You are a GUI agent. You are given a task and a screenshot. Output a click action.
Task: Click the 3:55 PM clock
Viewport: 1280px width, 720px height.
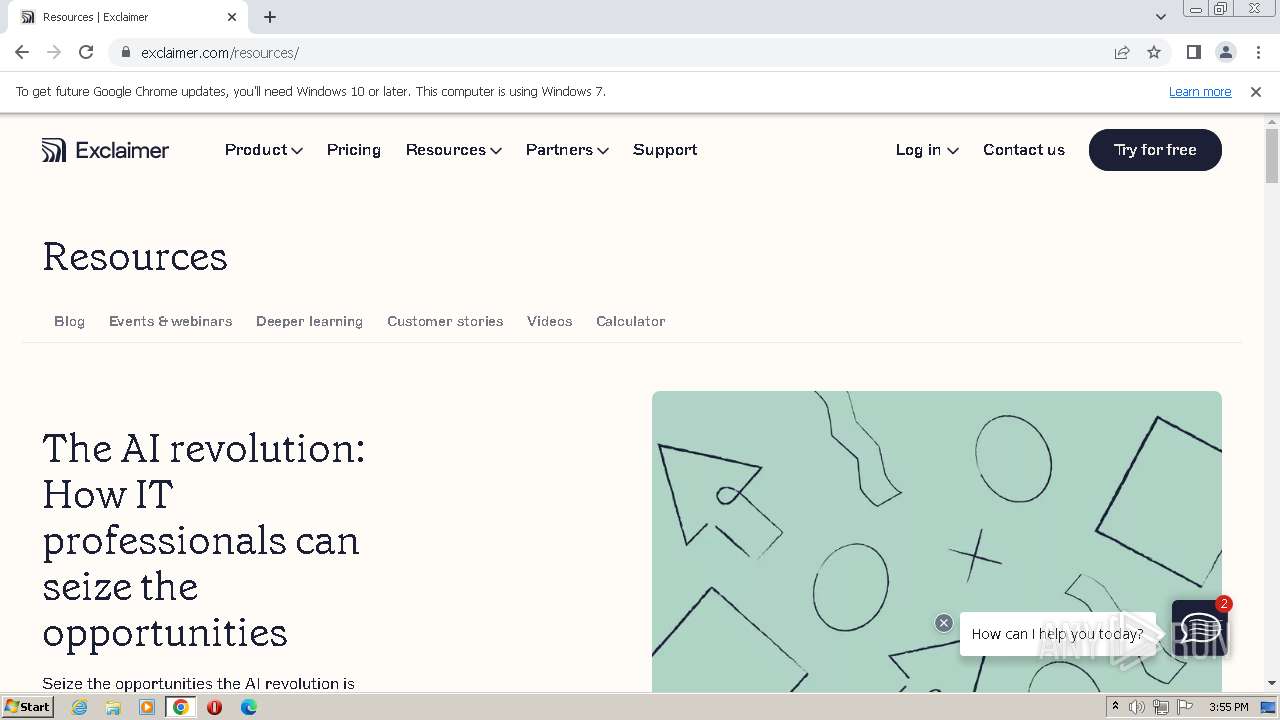click(x=1229, y=707)
